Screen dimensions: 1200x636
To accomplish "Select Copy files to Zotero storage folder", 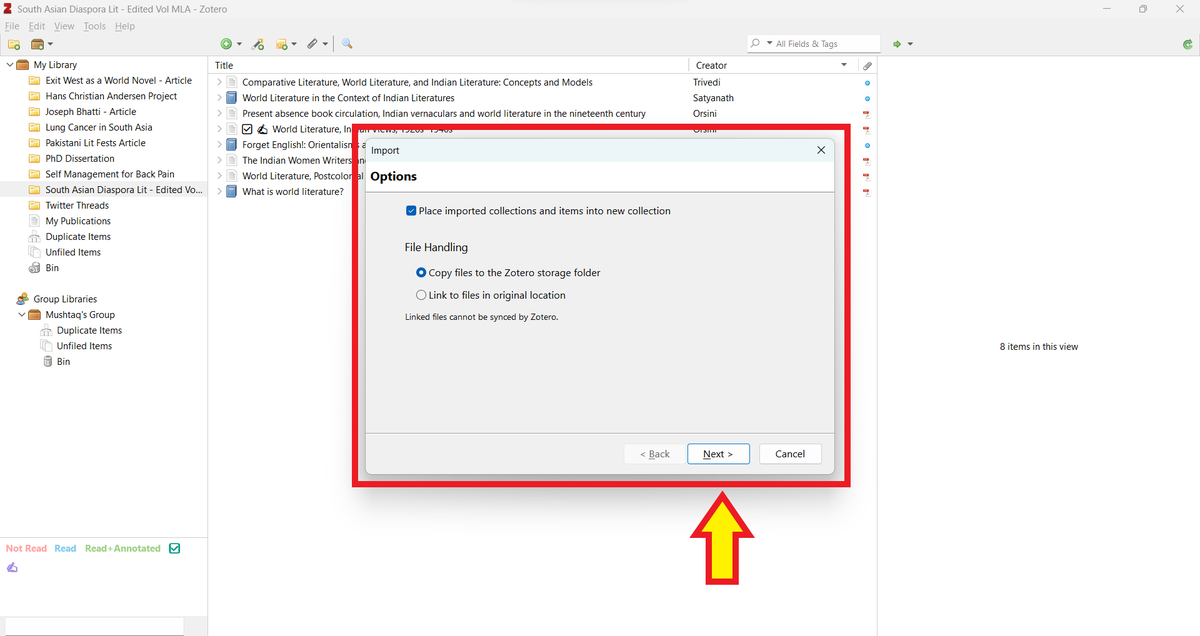I will tap(421, 273).
